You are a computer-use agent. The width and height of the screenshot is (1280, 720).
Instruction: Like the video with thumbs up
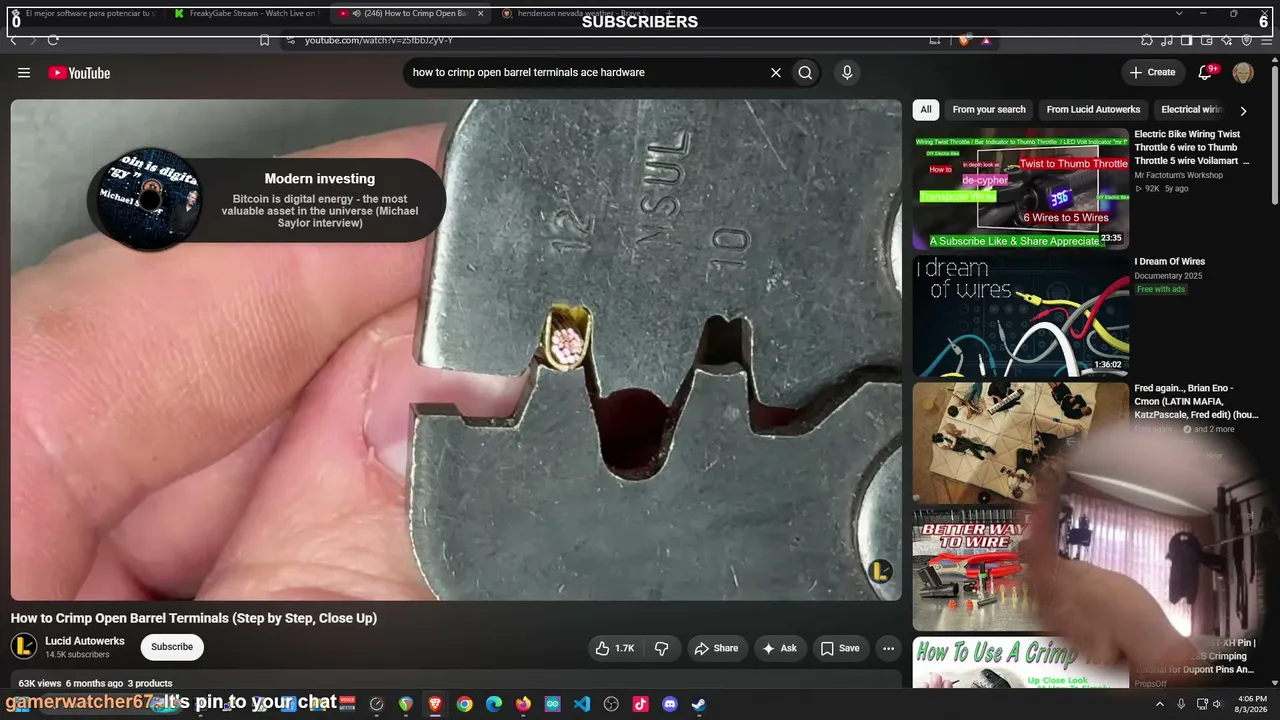pos(615,648)
